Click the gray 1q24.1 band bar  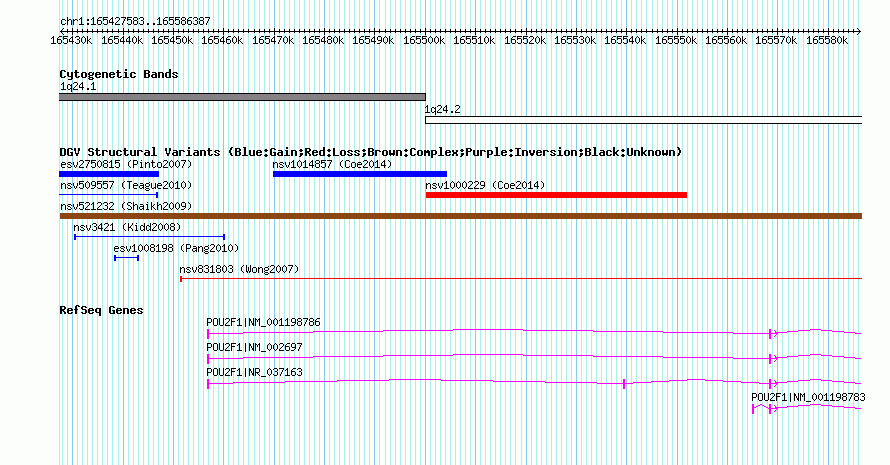242,97
